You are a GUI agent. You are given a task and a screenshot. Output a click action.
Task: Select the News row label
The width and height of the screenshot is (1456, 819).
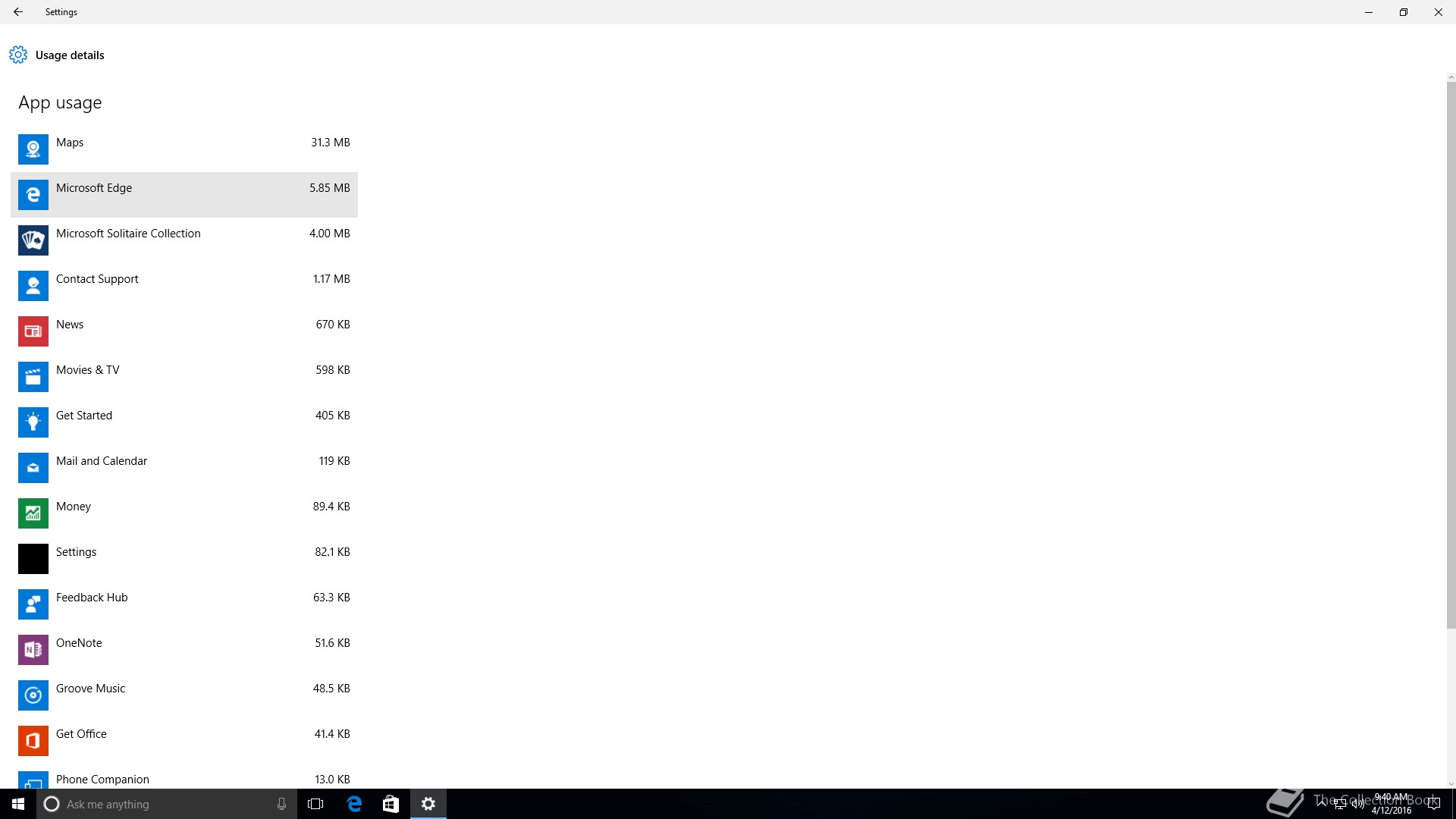(70, 325)
